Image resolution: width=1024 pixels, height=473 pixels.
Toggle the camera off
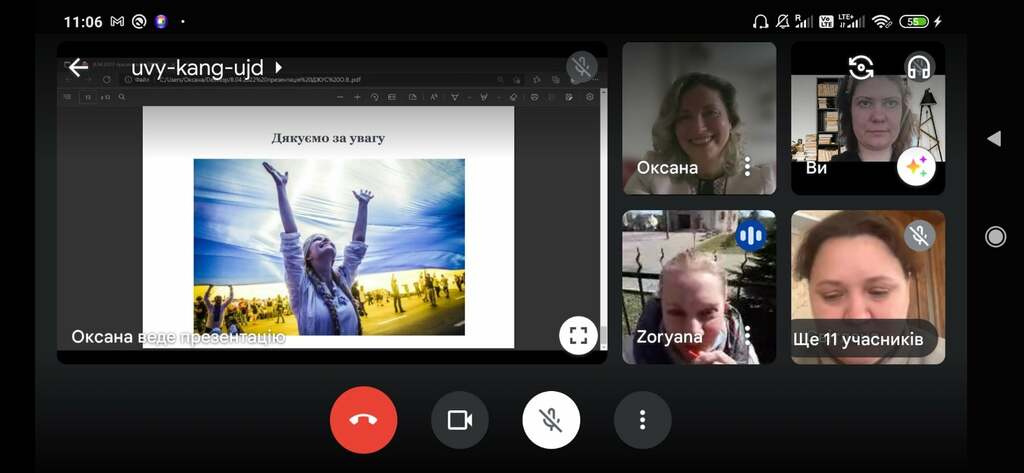pos(460,419)
